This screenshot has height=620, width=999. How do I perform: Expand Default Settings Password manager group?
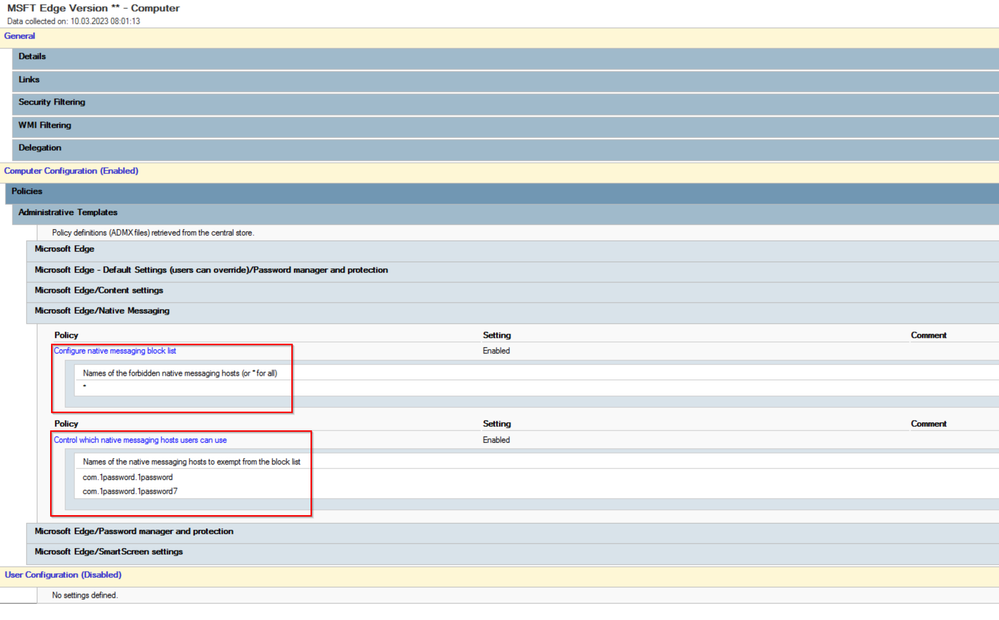coord(211,270)
